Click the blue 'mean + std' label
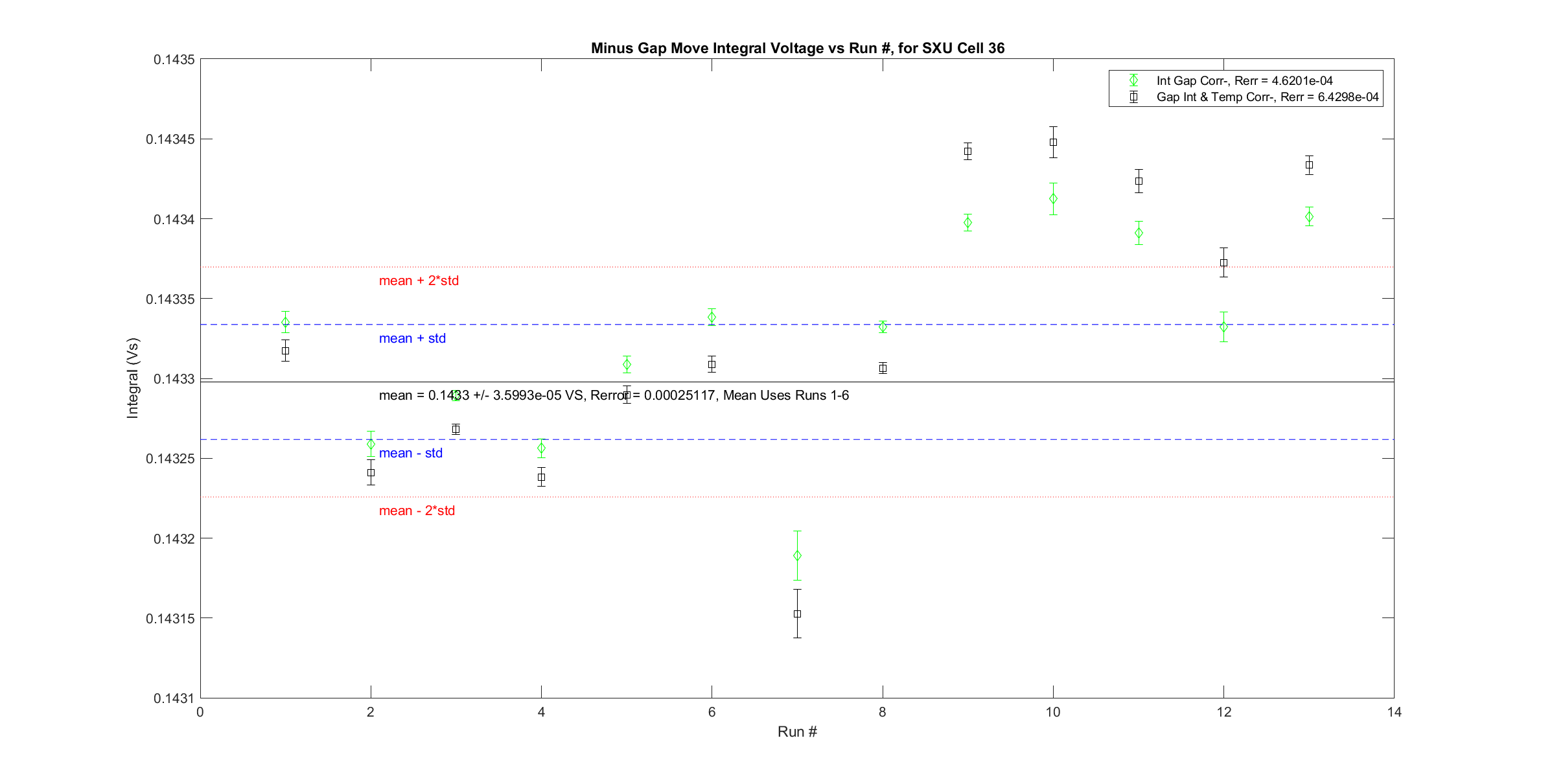 [412, 338]
